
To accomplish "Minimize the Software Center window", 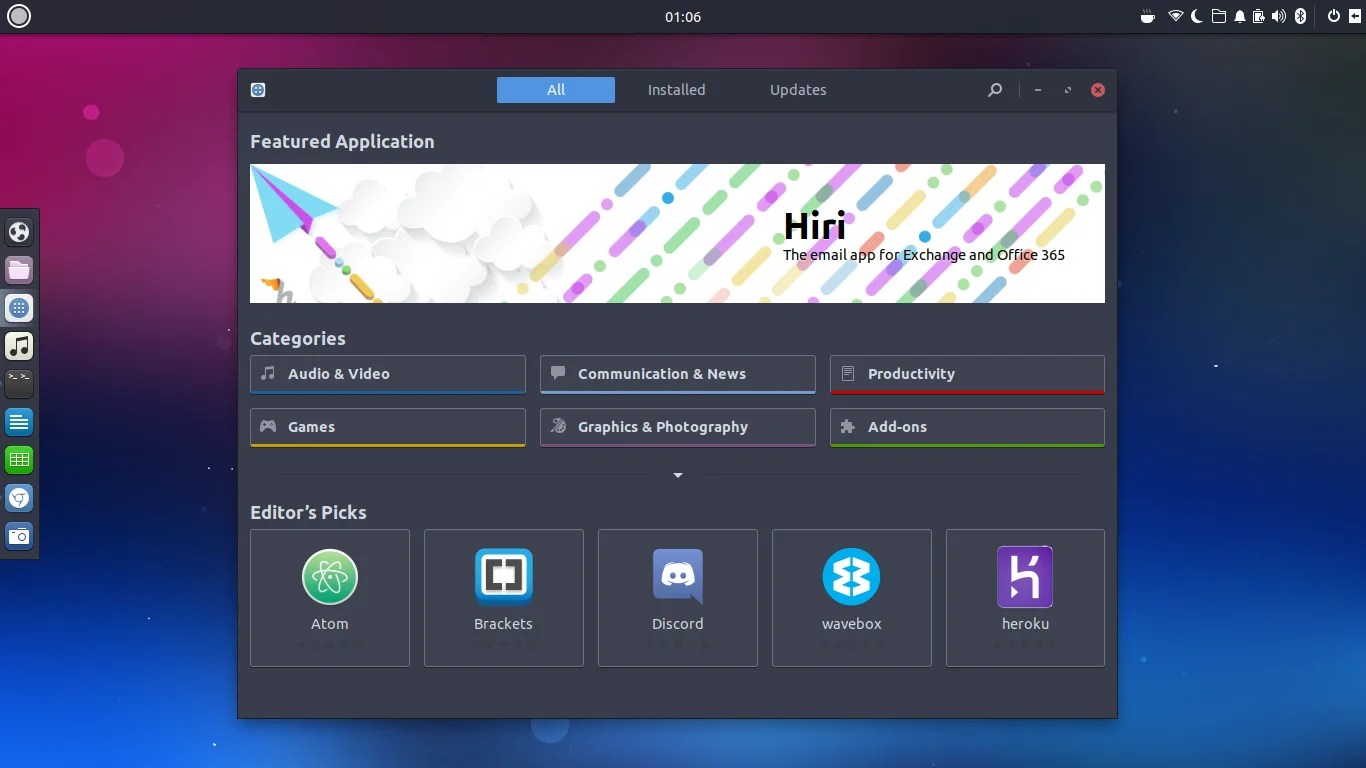I will click(1038, 90).
